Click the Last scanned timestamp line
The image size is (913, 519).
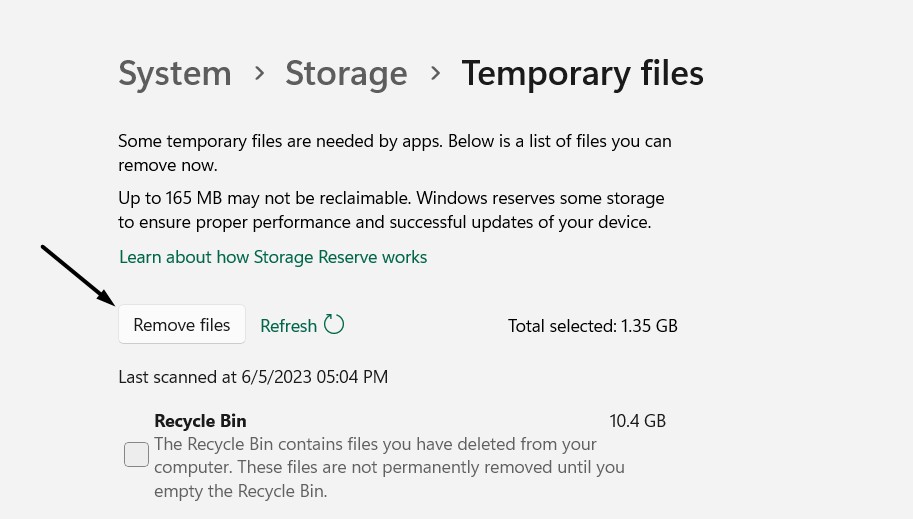253,377
